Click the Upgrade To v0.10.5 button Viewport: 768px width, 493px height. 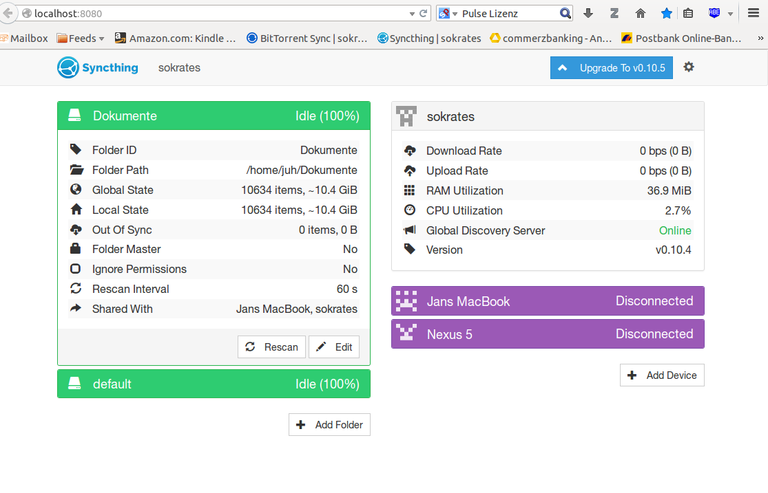pyautogui.click(x=611, y=68)
